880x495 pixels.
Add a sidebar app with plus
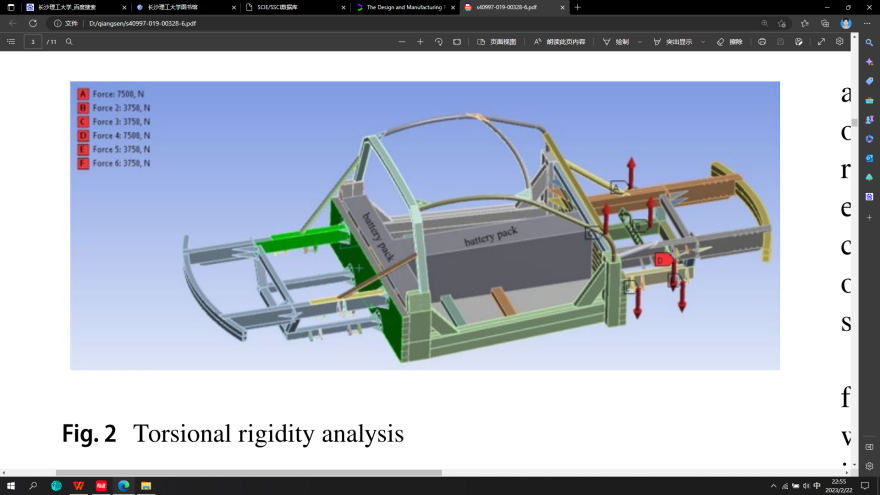[869, 217]
